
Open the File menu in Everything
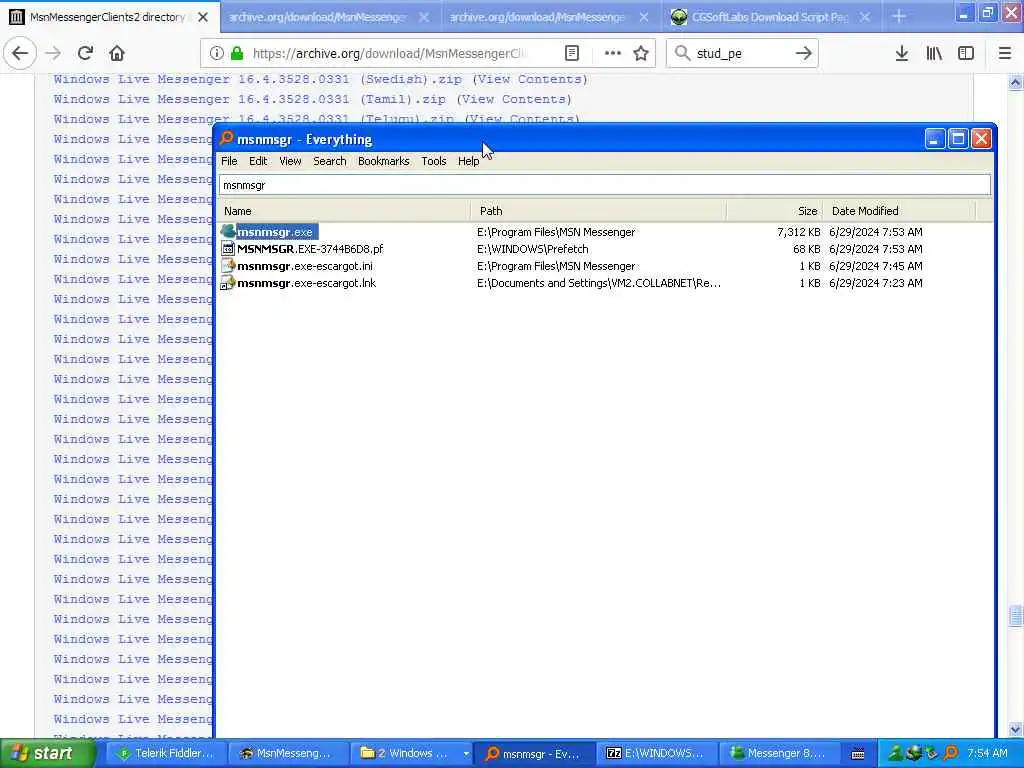coord(229,161)
